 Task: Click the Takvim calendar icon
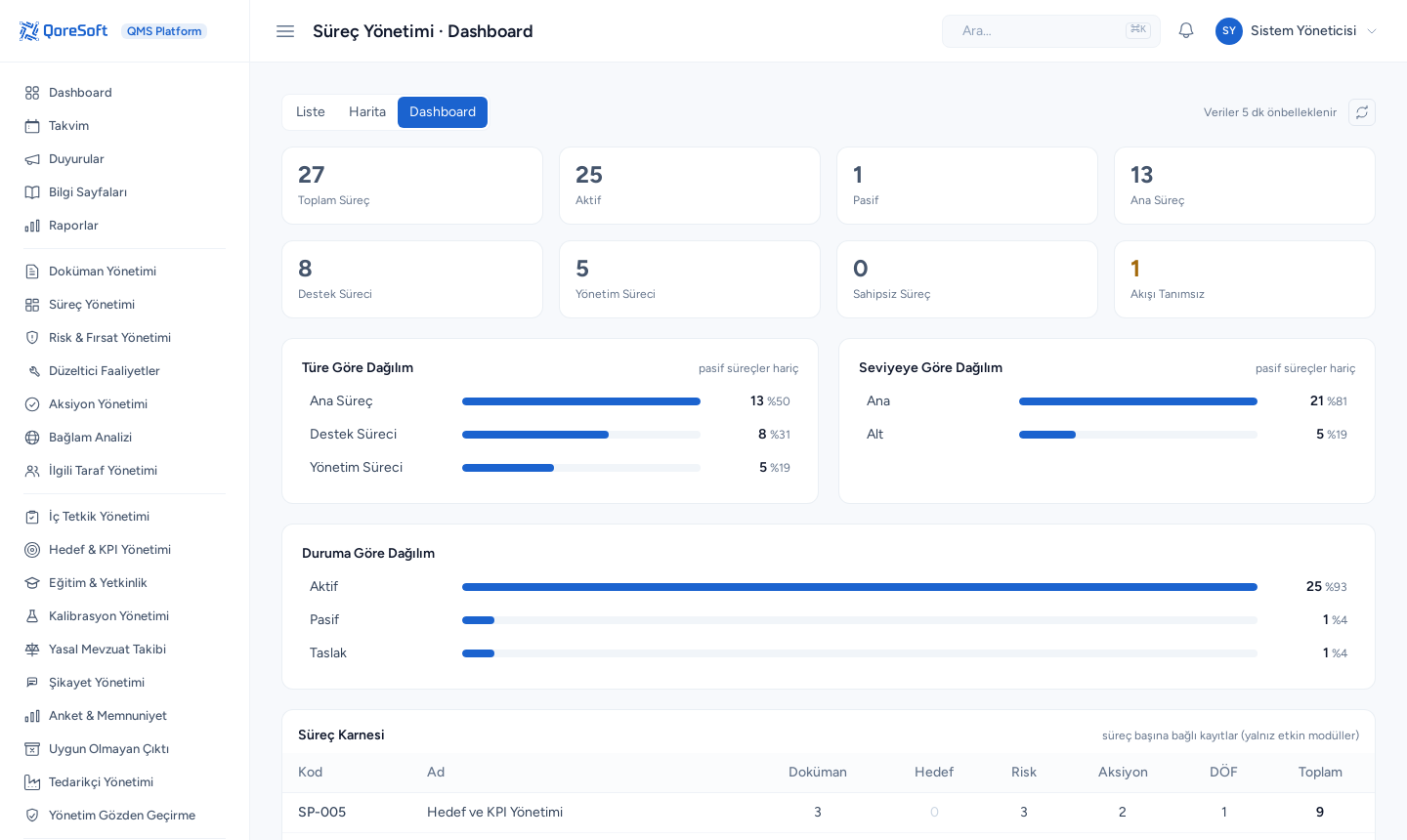tap(32, 126)
